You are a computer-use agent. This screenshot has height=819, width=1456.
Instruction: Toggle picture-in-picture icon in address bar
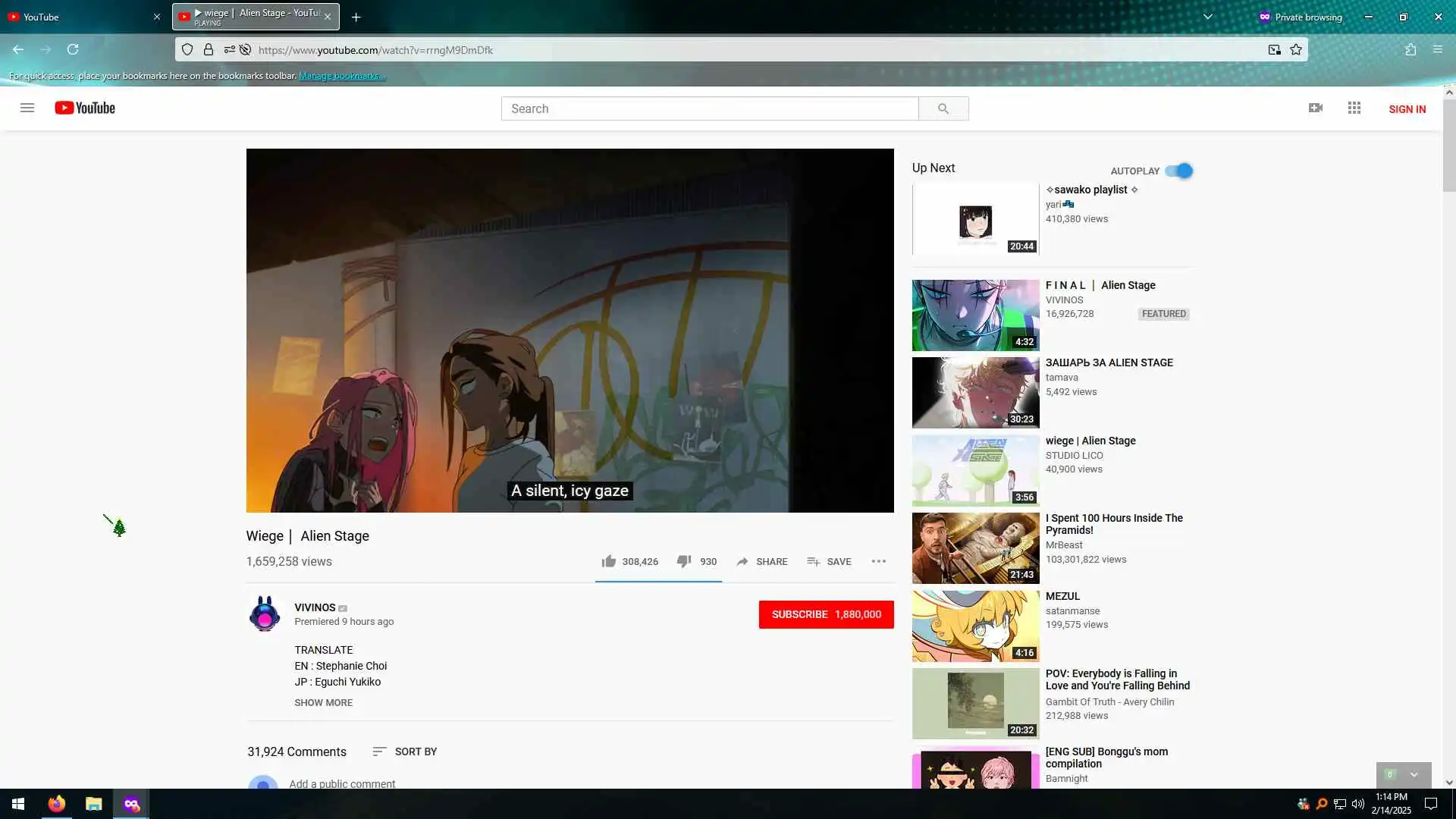coord(1274,49)
